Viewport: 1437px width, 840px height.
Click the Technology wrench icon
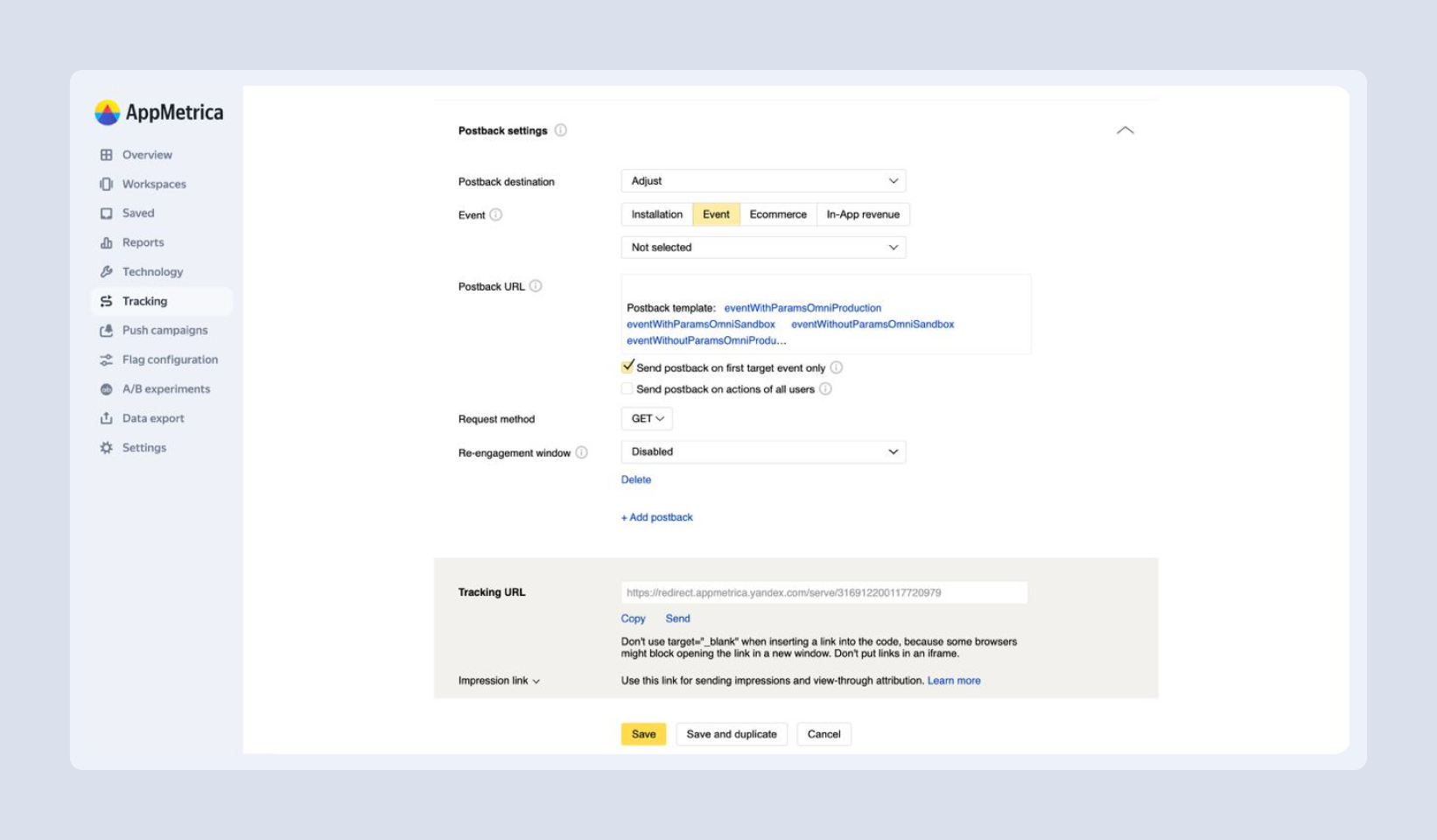pos(106,272)
